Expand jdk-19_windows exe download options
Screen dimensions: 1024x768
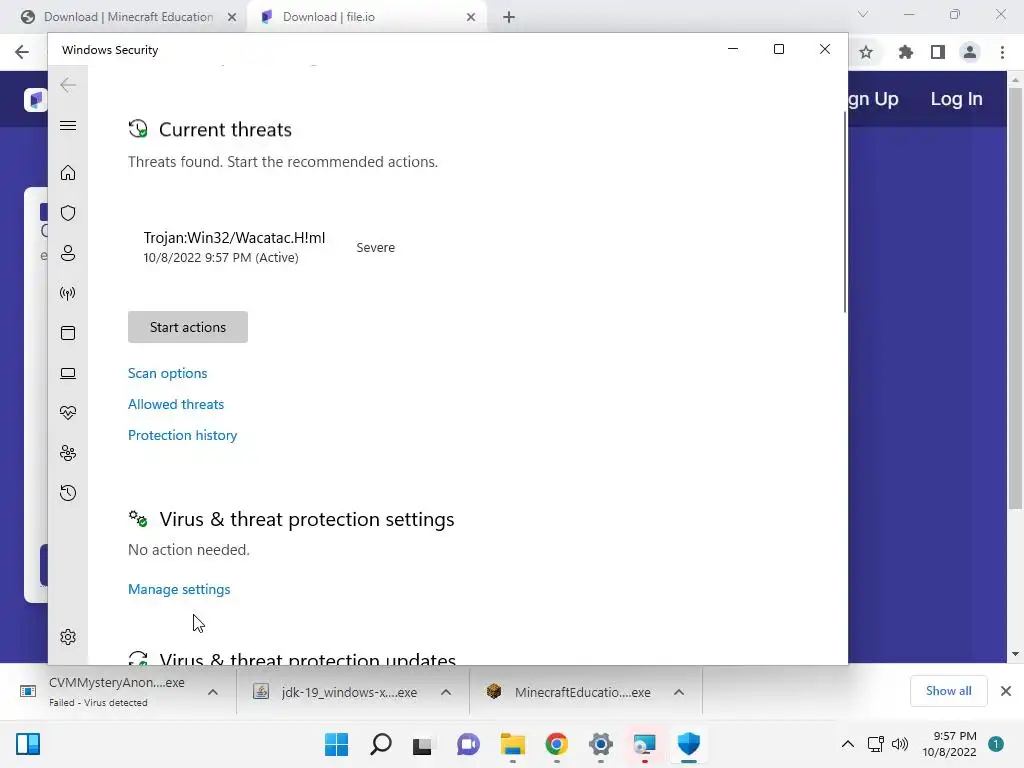coord(446,692)
